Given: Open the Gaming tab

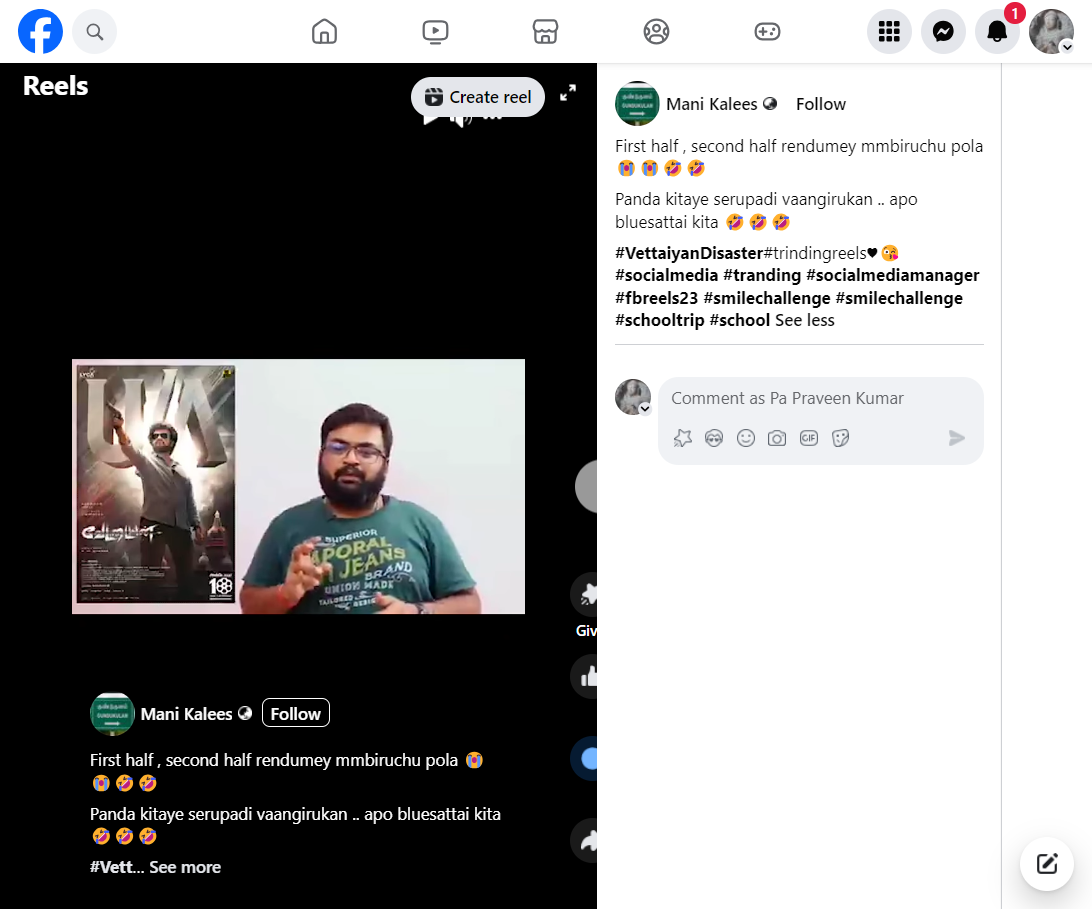Looking at the screenshot, I should 767,31.
